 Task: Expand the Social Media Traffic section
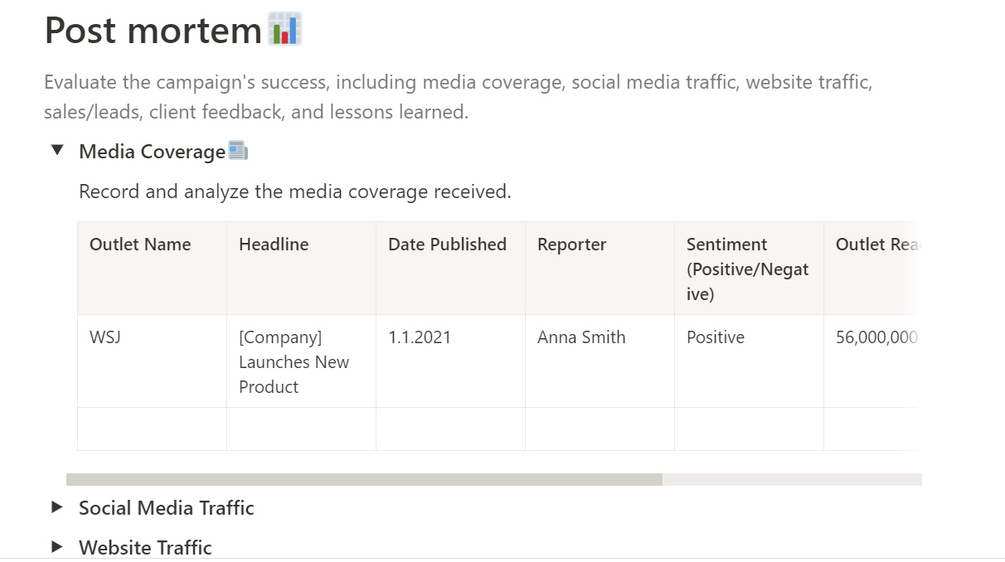[x=58, y=508]
